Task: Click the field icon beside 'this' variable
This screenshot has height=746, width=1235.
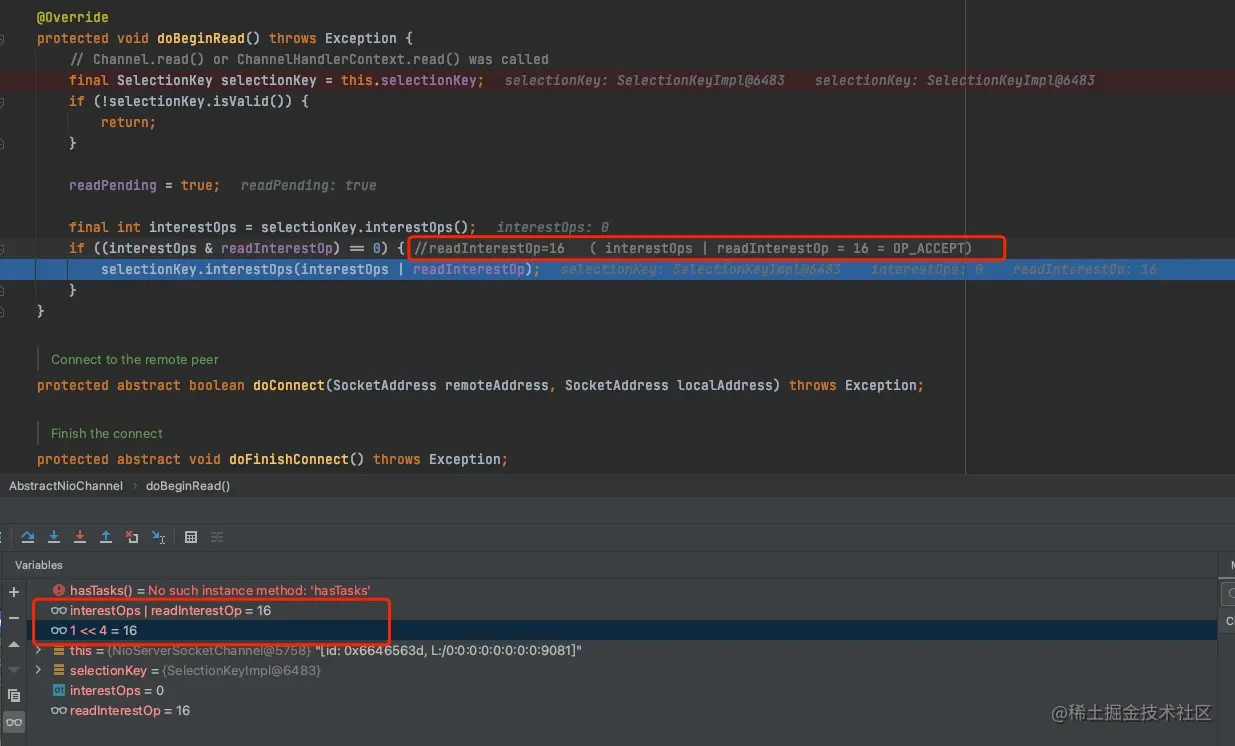Action: tap(59, 650)
